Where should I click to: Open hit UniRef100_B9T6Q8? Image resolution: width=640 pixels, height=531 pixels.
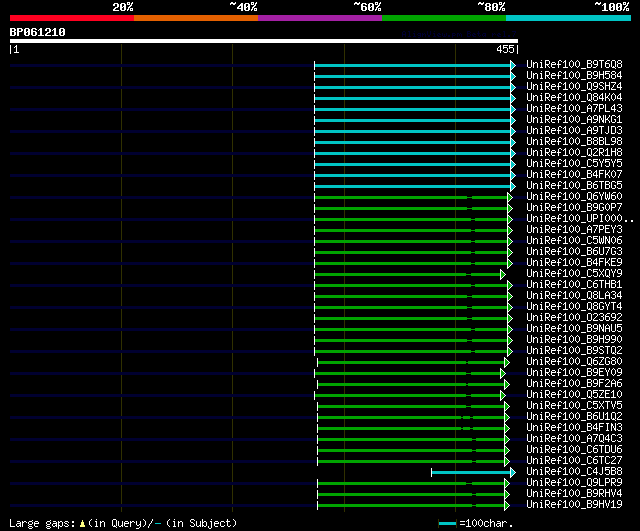574,64
